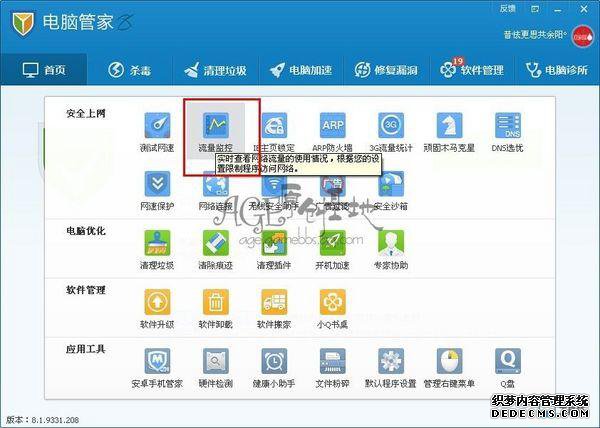Open the 流量监控 traffic monitor tool
The height and width of the screenshot is (428, 600).
click(216, 132)
